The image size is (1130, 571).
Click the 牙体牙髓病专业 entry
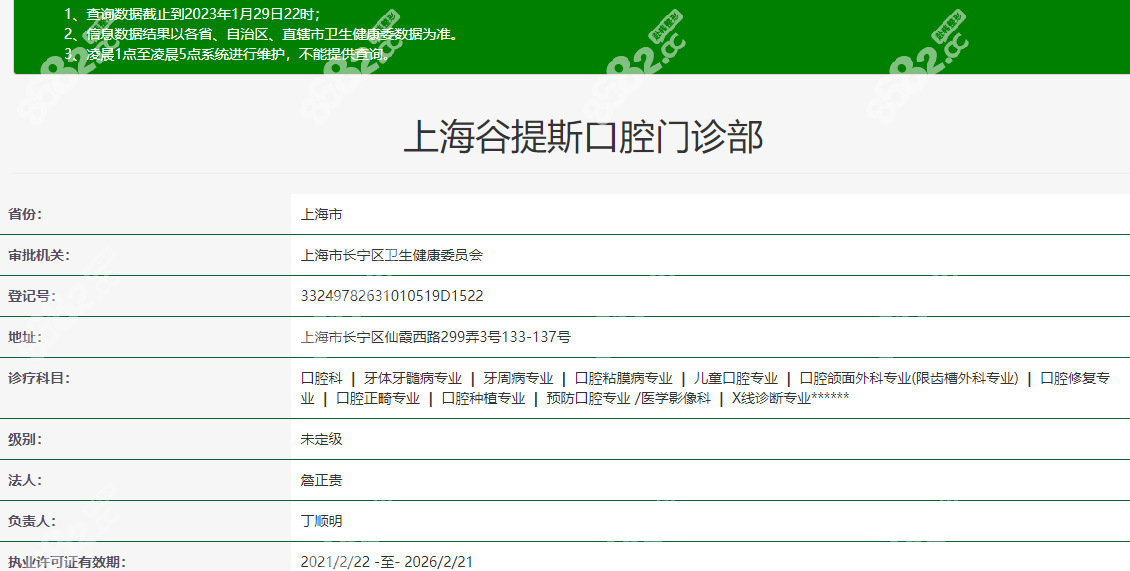413,379
